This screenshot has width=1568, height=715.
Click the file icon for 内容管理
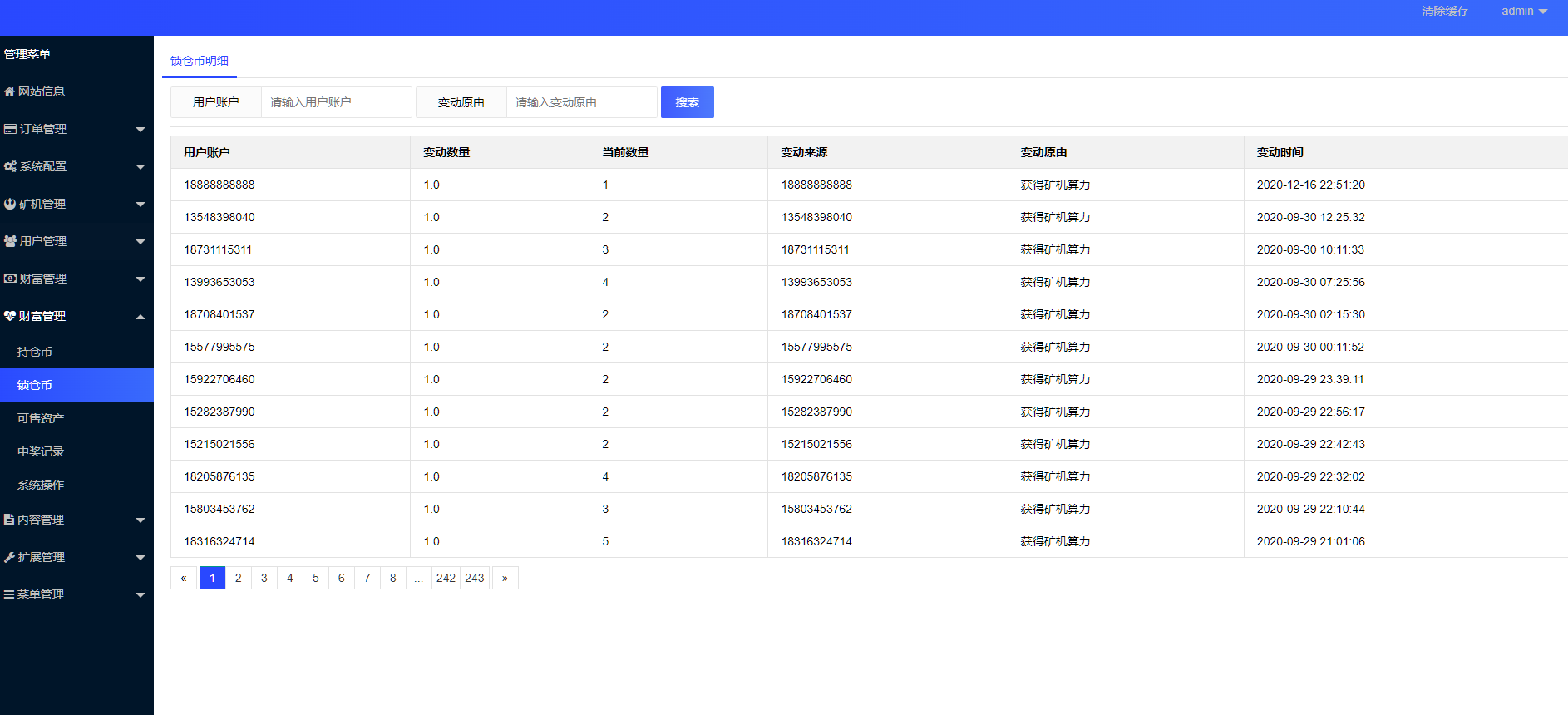point(9,520)
